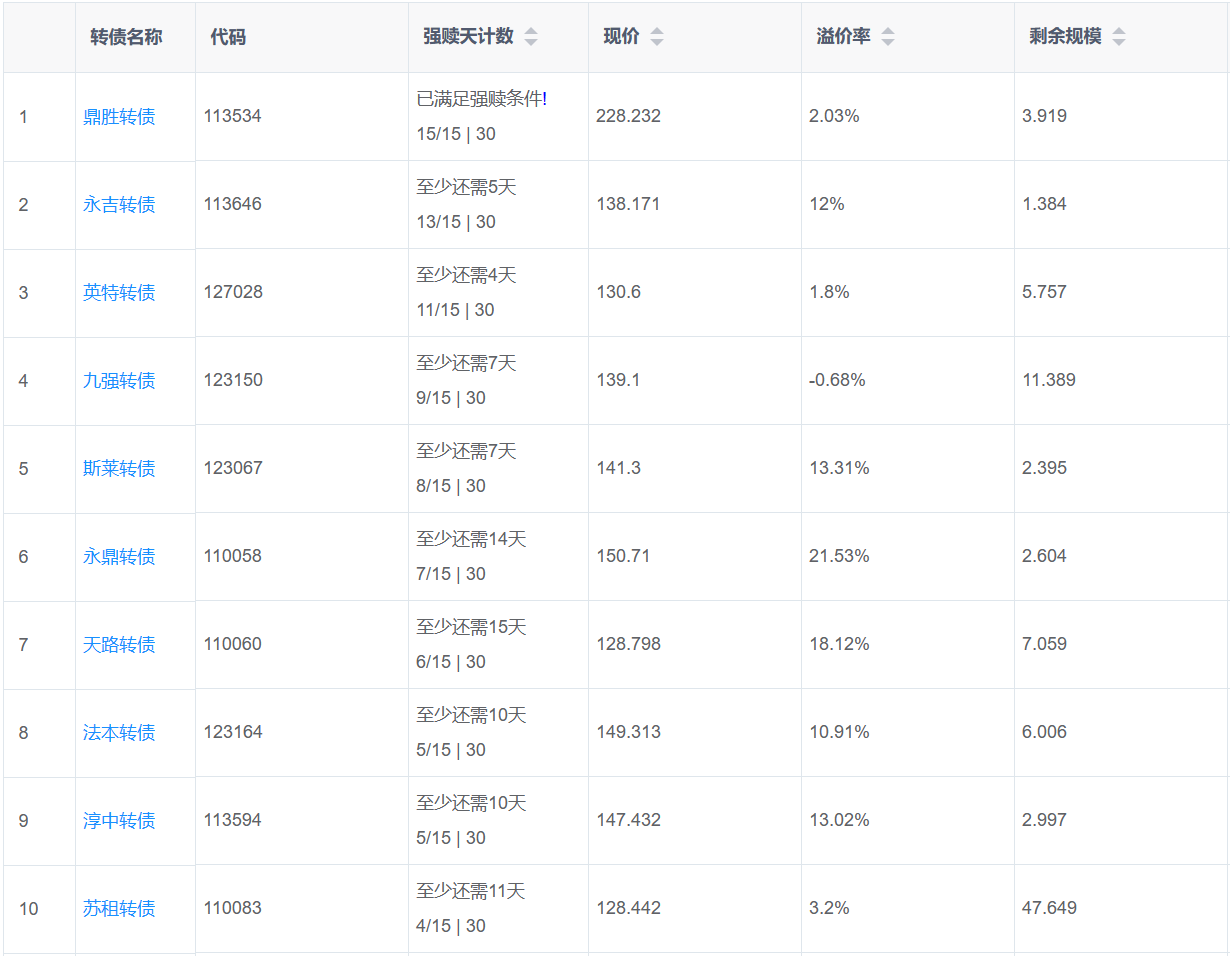This screenshot has height=956, width=1230.
Task: Open 苏租转债 bond link
Action: coord(119,909)
